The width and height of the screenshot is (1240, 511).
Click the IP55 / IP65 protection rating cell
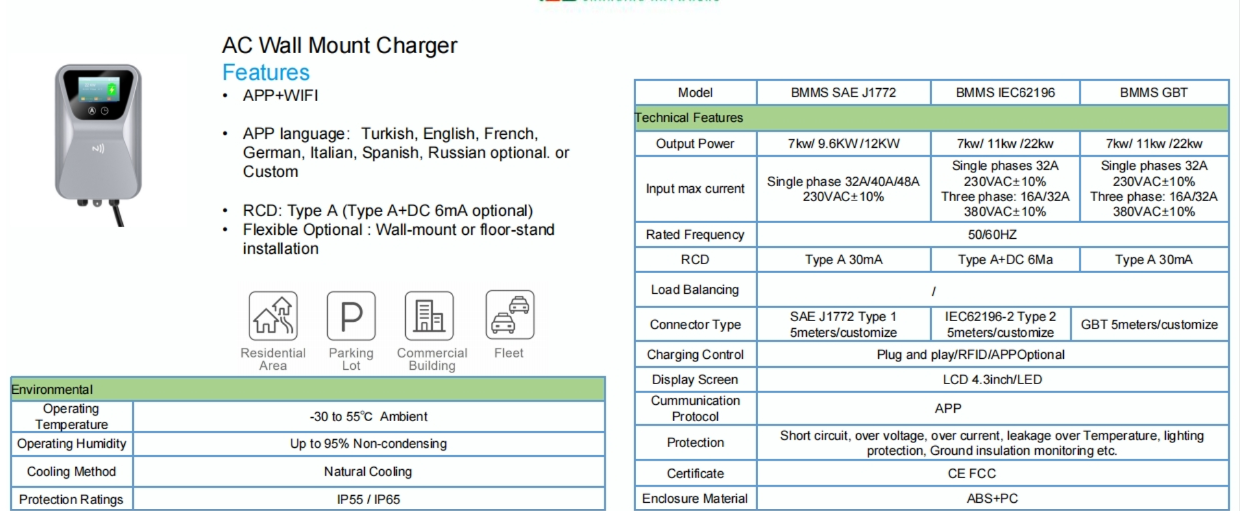coord(368,499)
